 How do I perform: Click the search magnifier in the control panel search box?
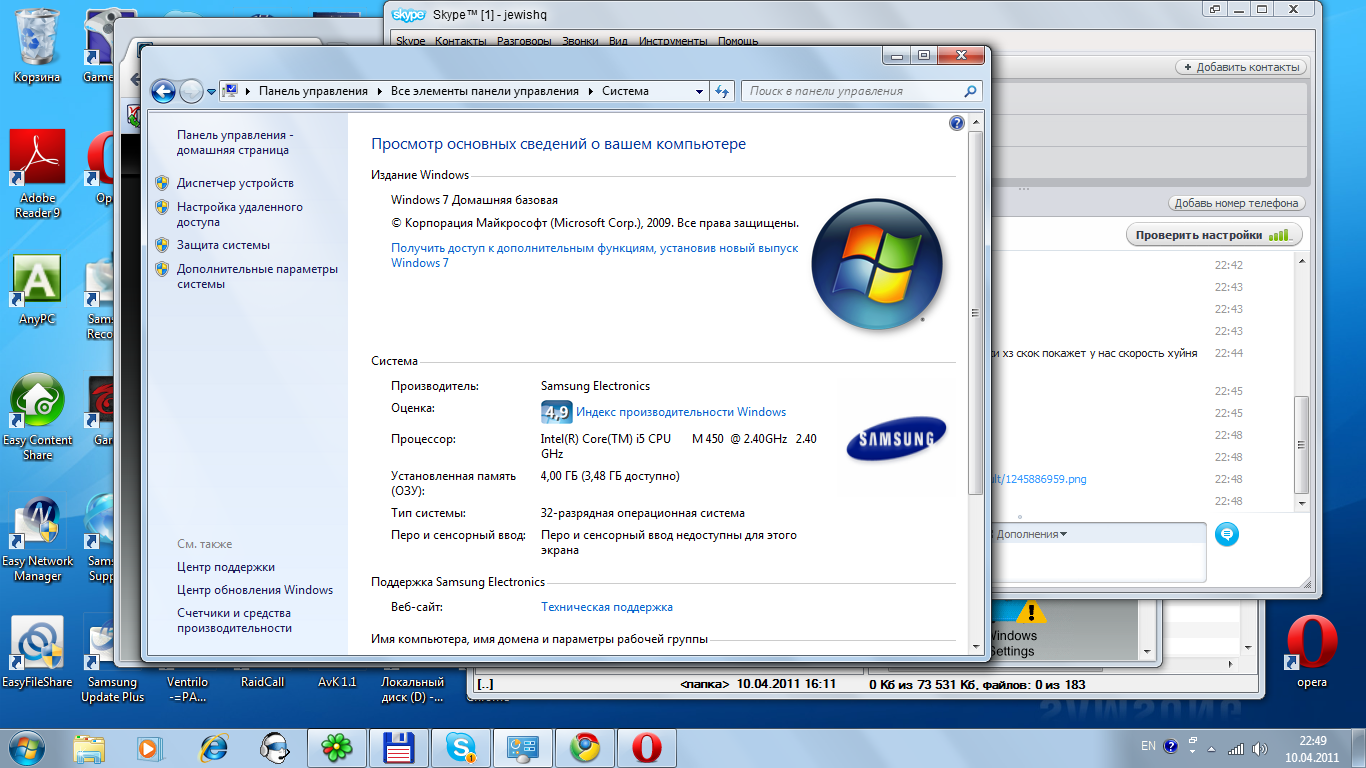pos(970,91)
